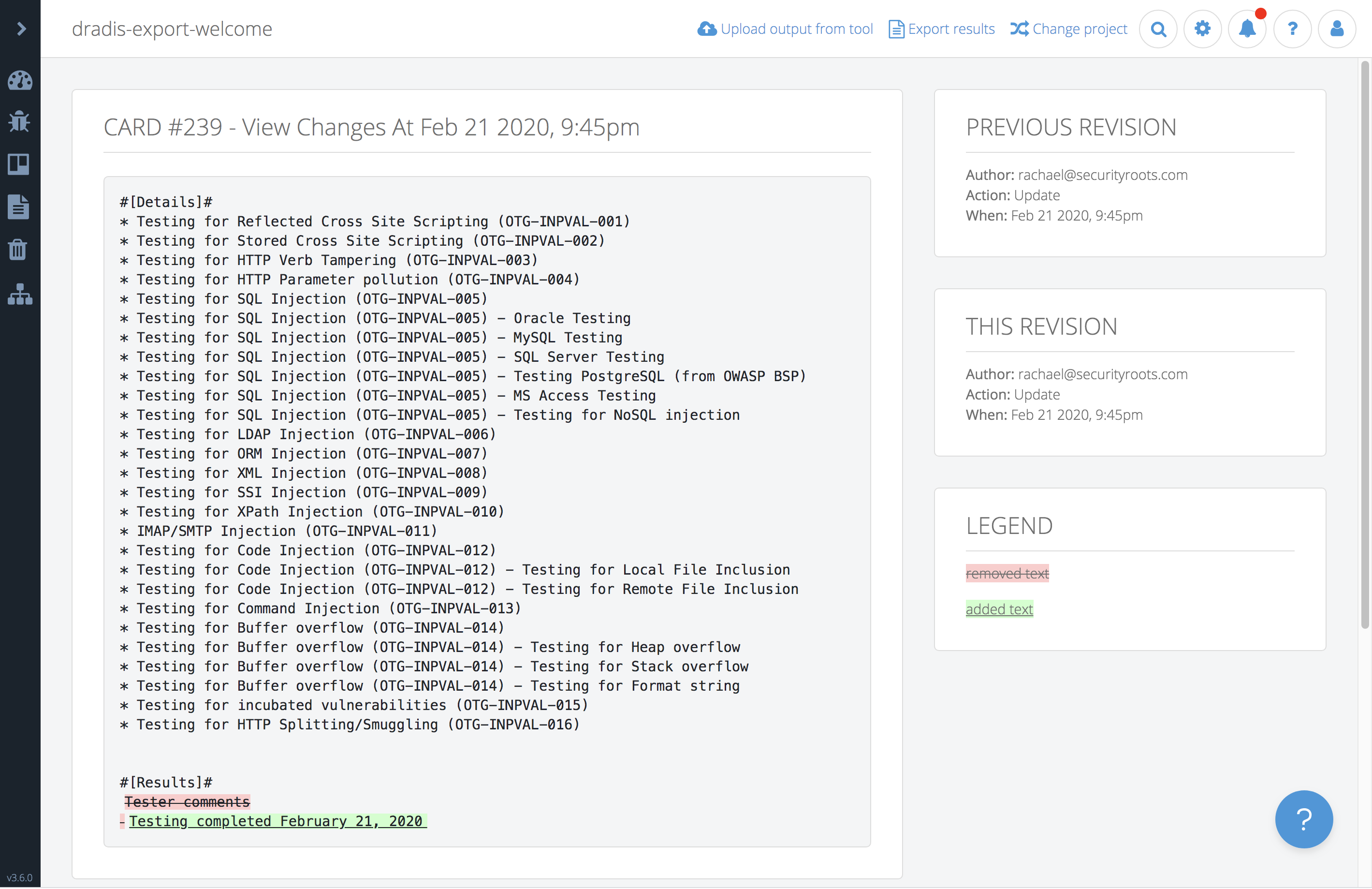Click the '#[Details]#' heading line
This screenshot has height=889, width=1372.
click(x=166, y=202)
